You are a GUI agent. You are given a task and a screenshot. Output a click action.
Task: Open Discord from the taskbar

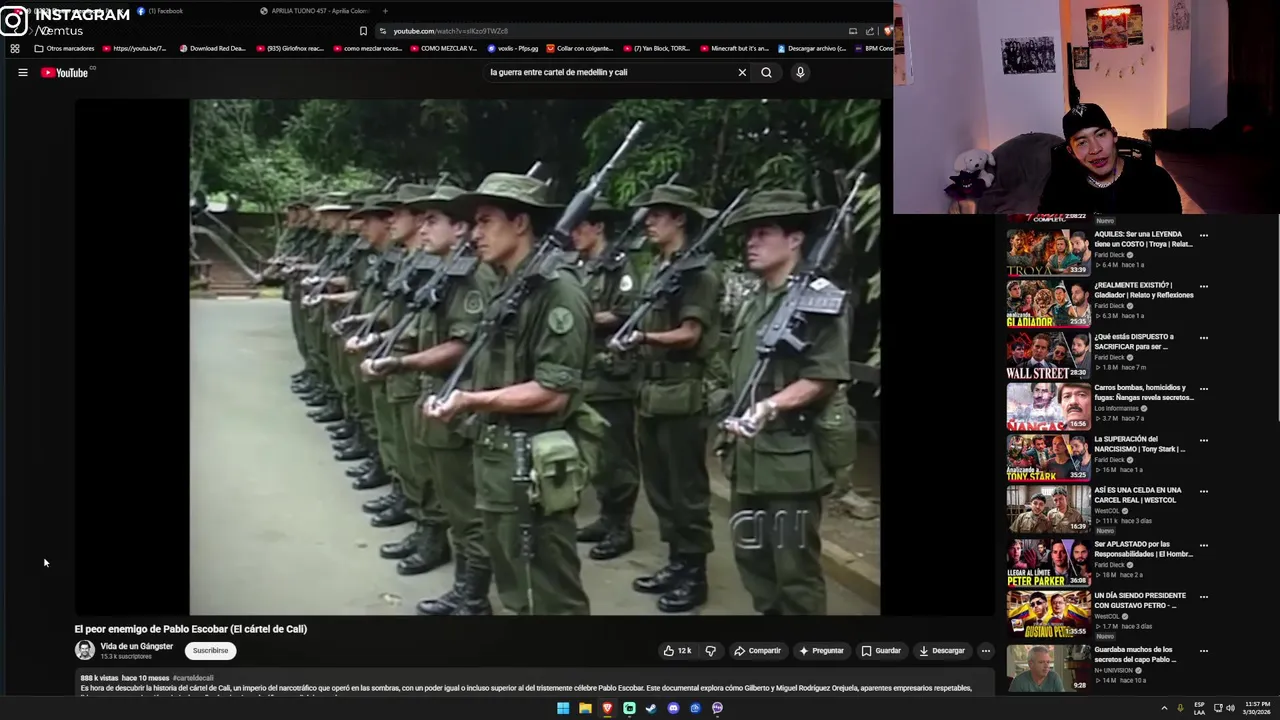673,708
